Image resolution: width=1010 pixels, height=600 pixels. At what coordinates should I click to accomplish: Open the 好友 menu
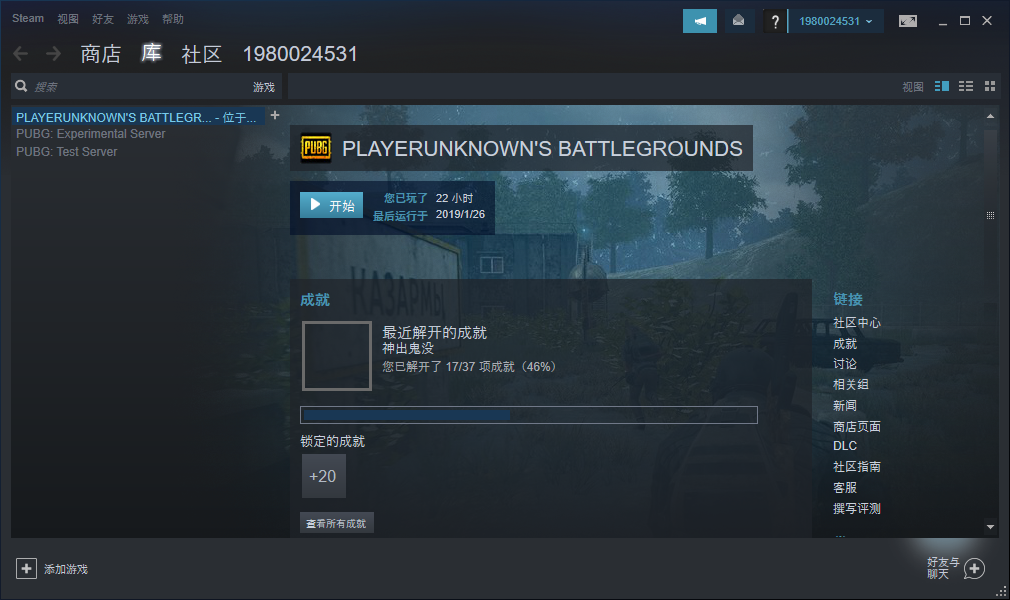pos(102,19)
